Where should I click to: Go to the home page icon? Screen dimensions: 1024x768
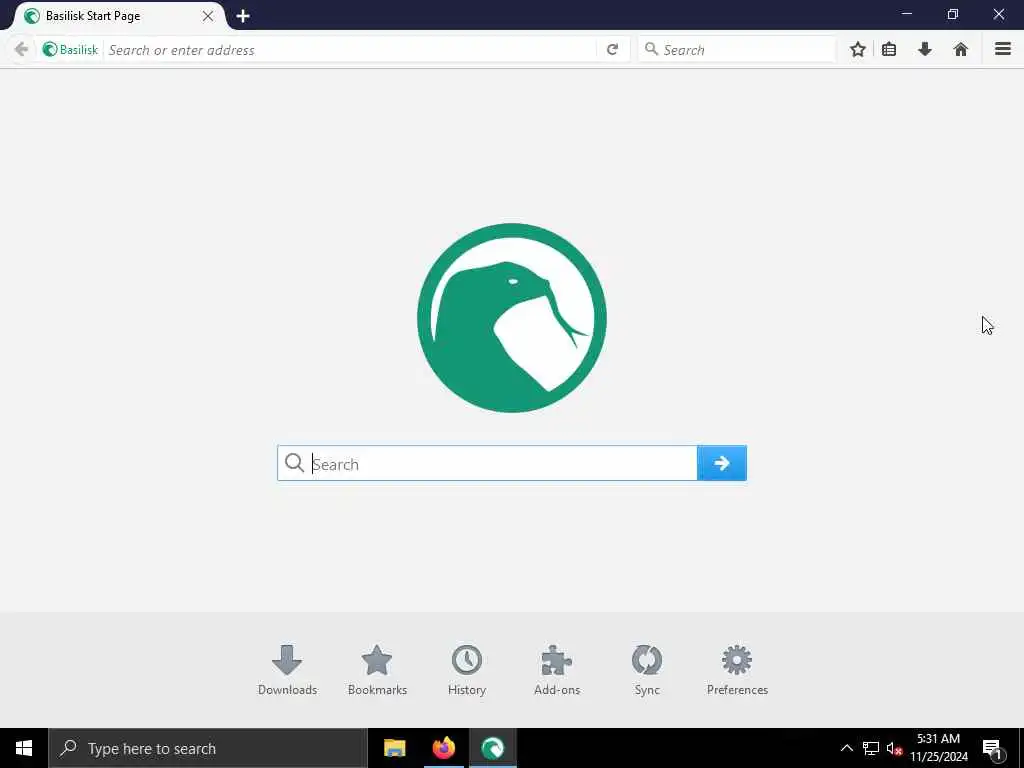tap(961, 49)
